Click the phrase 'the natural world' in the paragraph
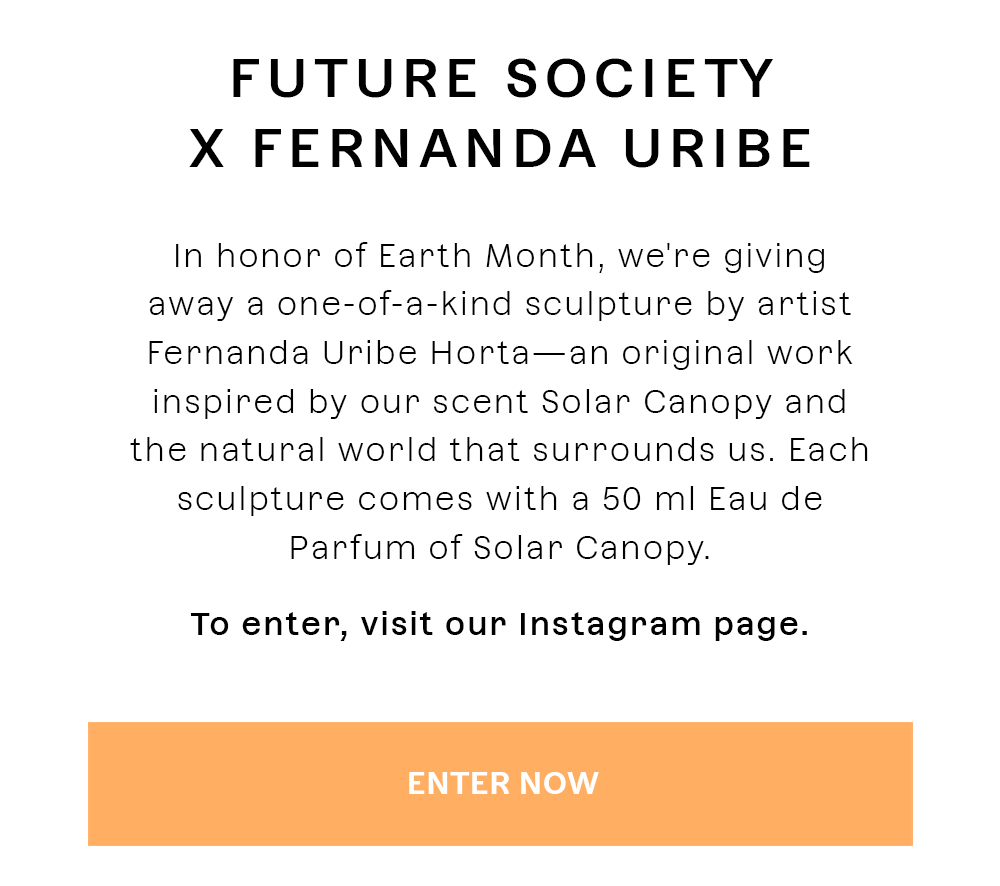The height and width of the screenshot is (886, 1000). pos(284,450)
